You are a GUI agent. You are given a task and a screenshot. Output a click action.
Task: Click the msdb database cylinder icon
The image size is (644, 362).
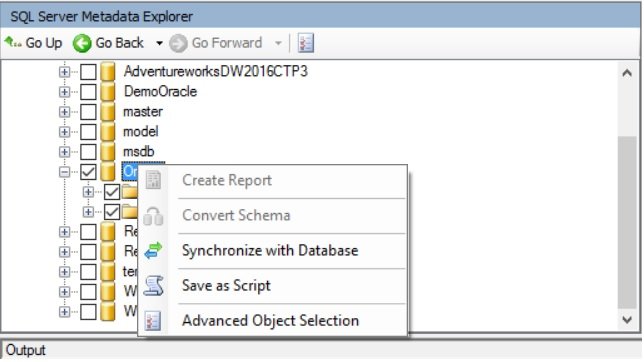pos(108,152)
